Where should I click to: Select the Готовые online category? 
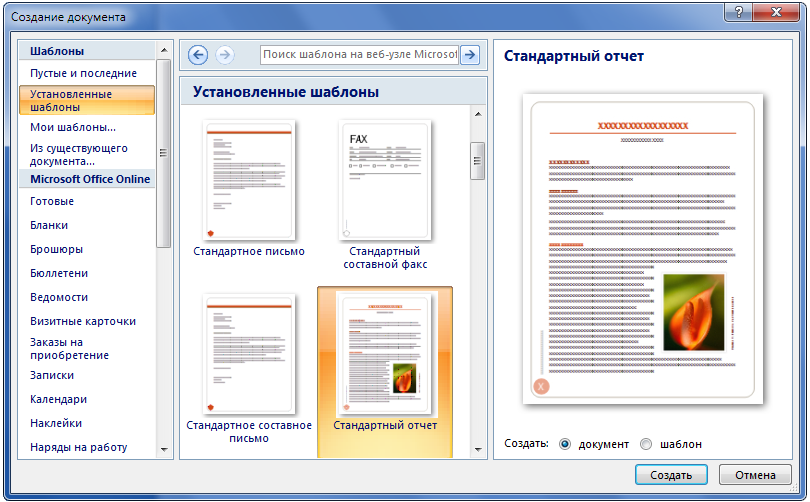point(52,201)
